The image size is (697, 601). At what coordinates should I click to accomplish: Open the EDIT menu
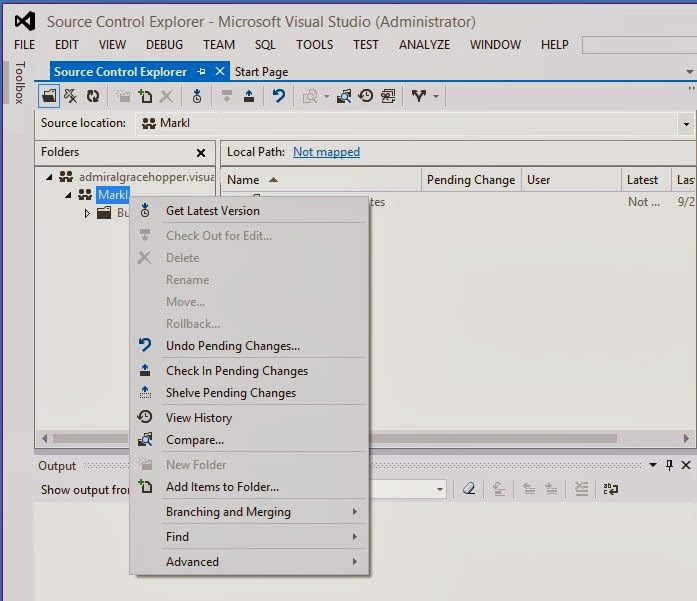[67, 45]
